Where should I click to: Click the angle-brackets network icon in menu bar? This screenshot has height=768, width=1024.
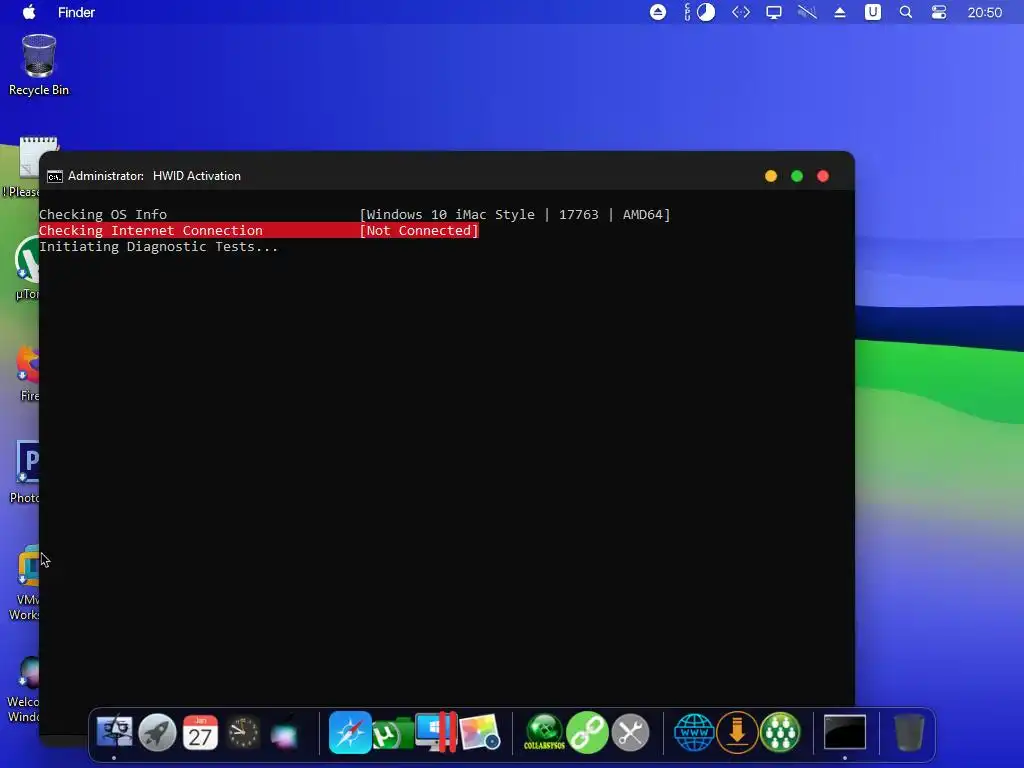(x=741, y=12)
